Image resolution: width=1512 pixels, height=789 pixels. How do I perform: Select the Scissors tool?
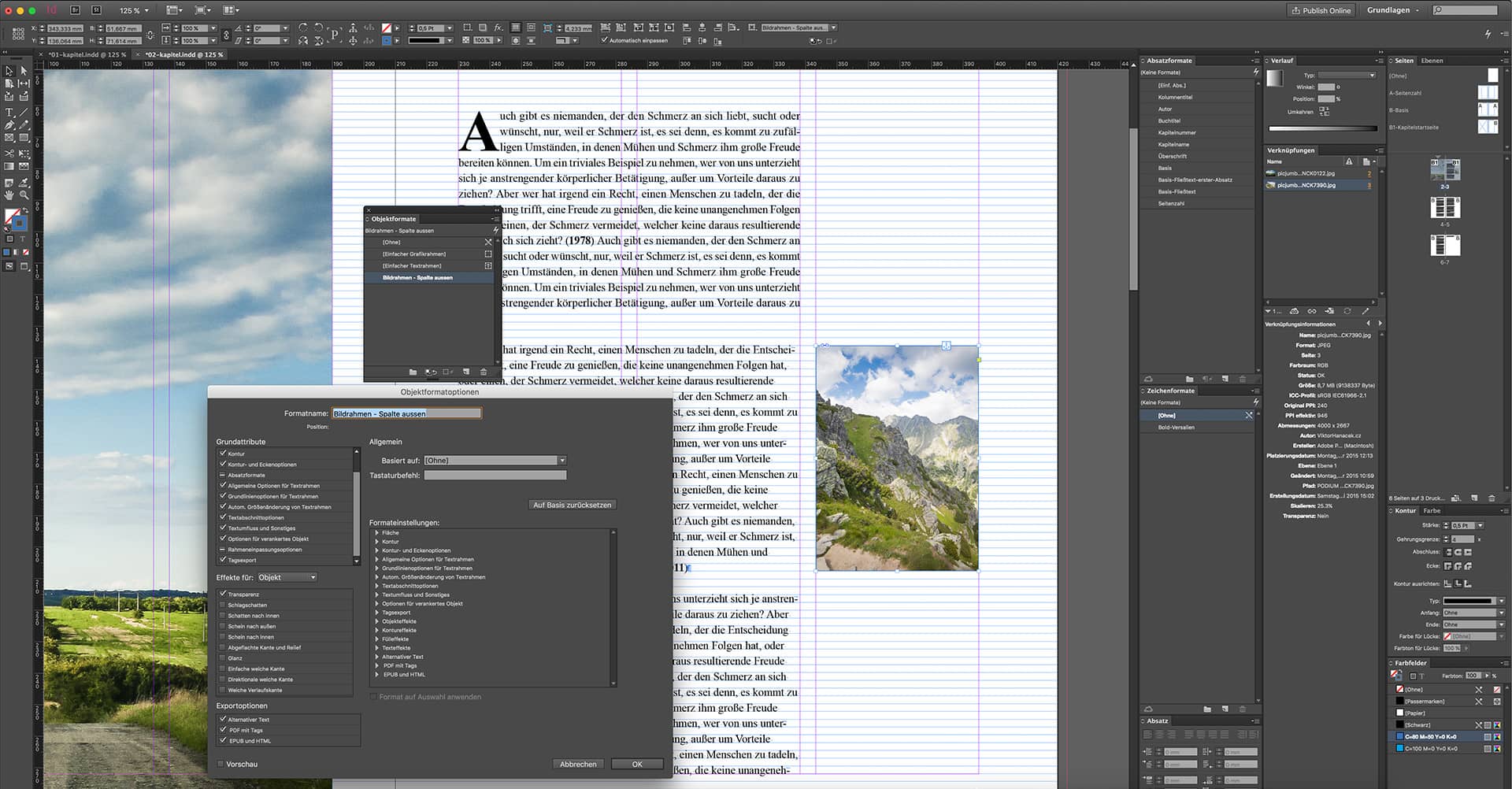(9, 153)
